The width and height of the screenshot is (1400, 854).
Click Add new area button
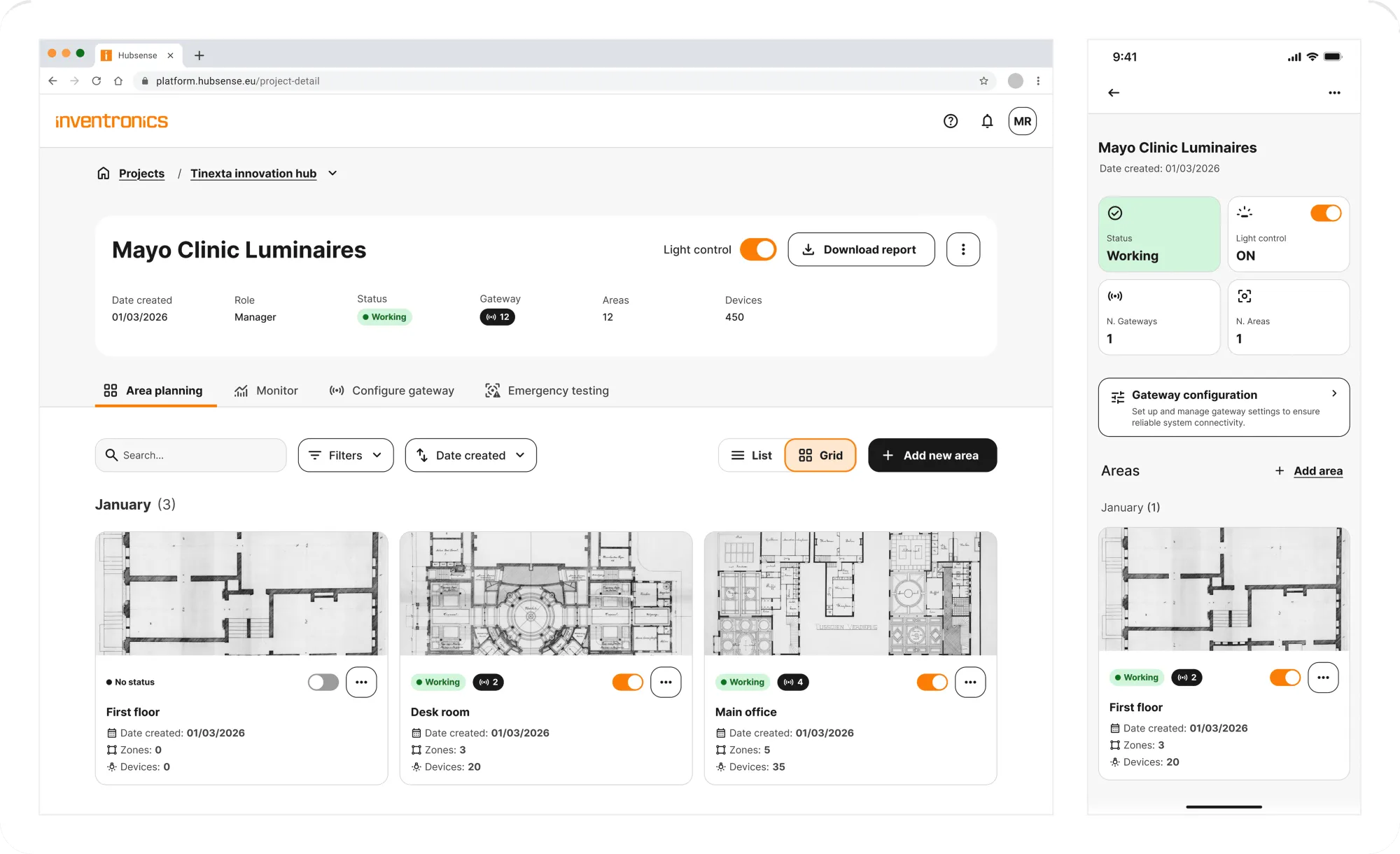(x=932, y=455)
